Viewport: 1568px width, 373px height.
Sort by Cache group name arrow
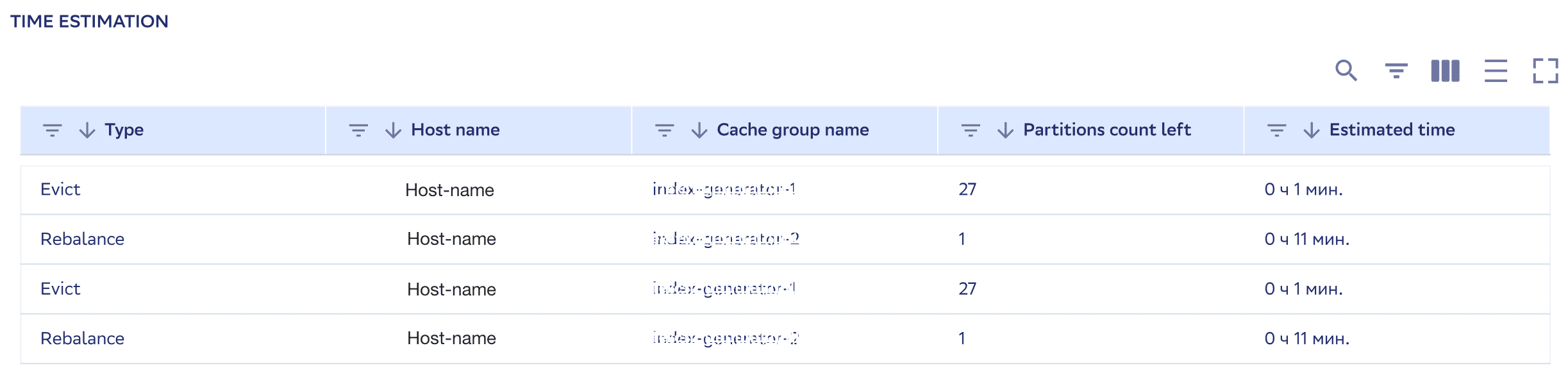pos(699,130)
